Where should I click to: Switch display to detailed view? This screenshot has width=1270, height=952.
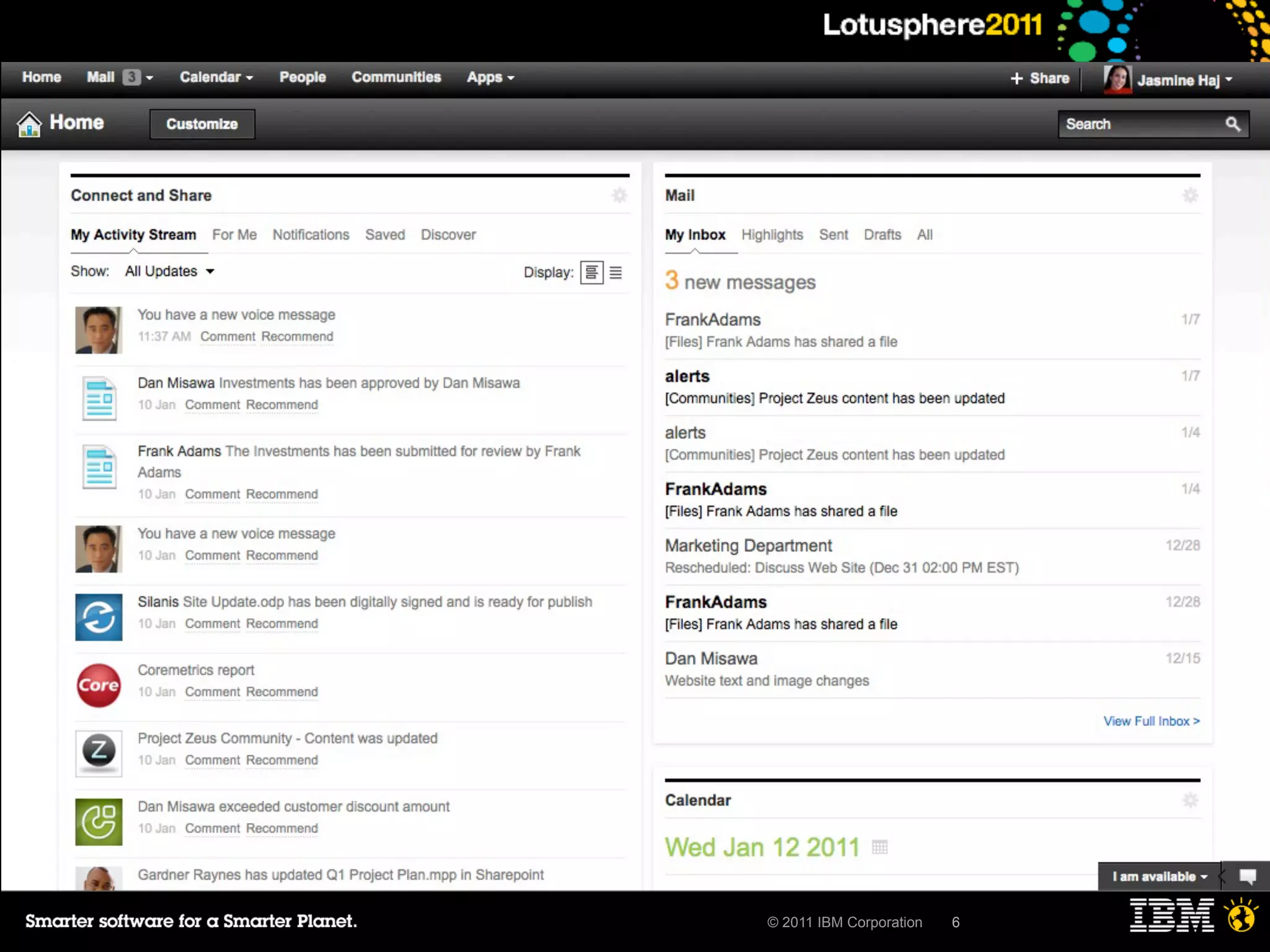[592, 273]
